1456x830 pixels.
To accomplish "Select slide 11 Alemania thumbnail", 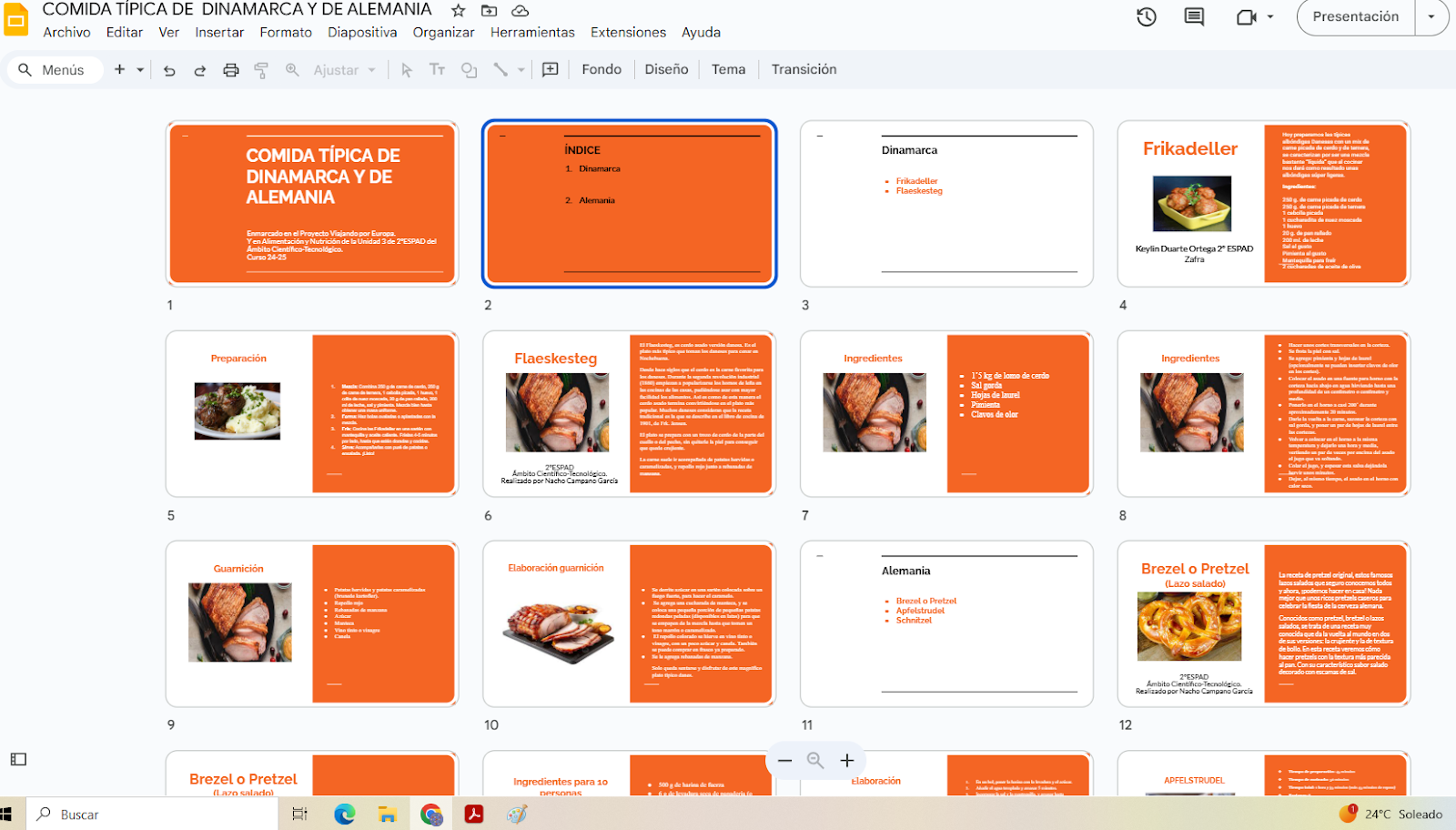I will (946, 623).
